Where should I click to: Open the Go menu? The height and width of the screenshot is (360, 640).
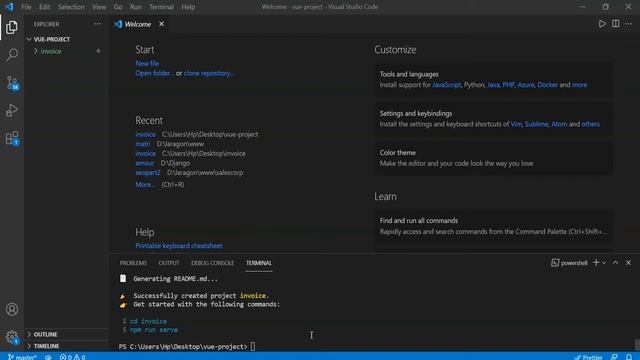click(118, 7)
